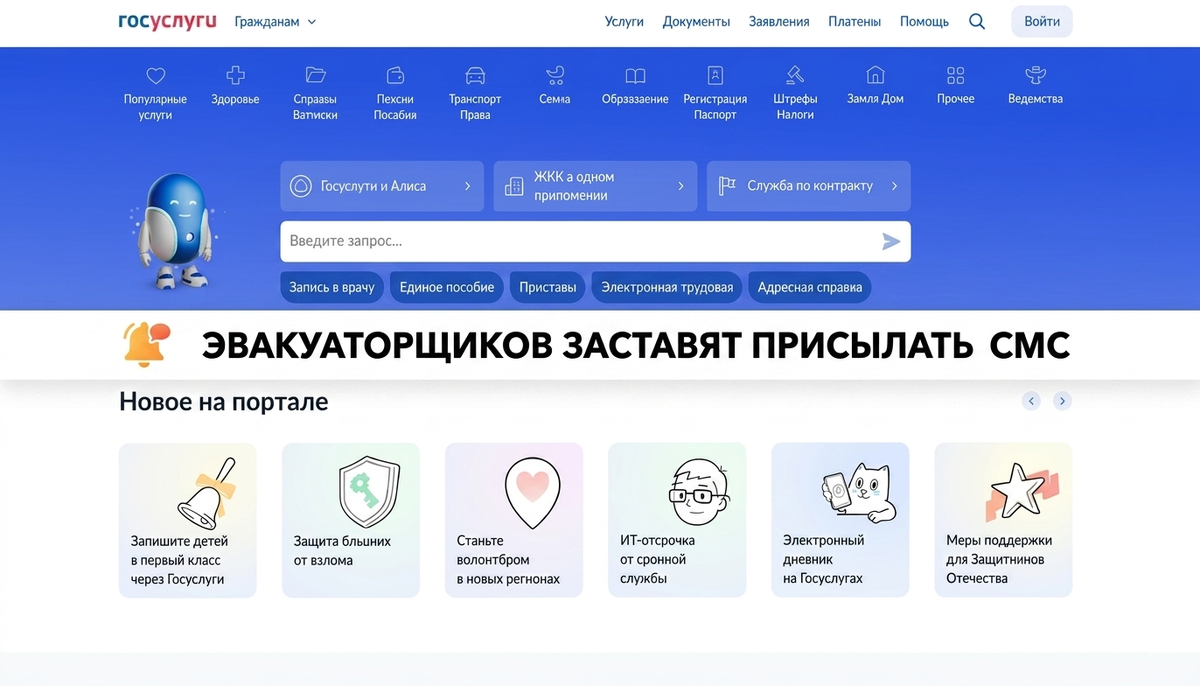Open the Документы menu item
This screenshot has width=1200, height=686.
pos(696,21)
